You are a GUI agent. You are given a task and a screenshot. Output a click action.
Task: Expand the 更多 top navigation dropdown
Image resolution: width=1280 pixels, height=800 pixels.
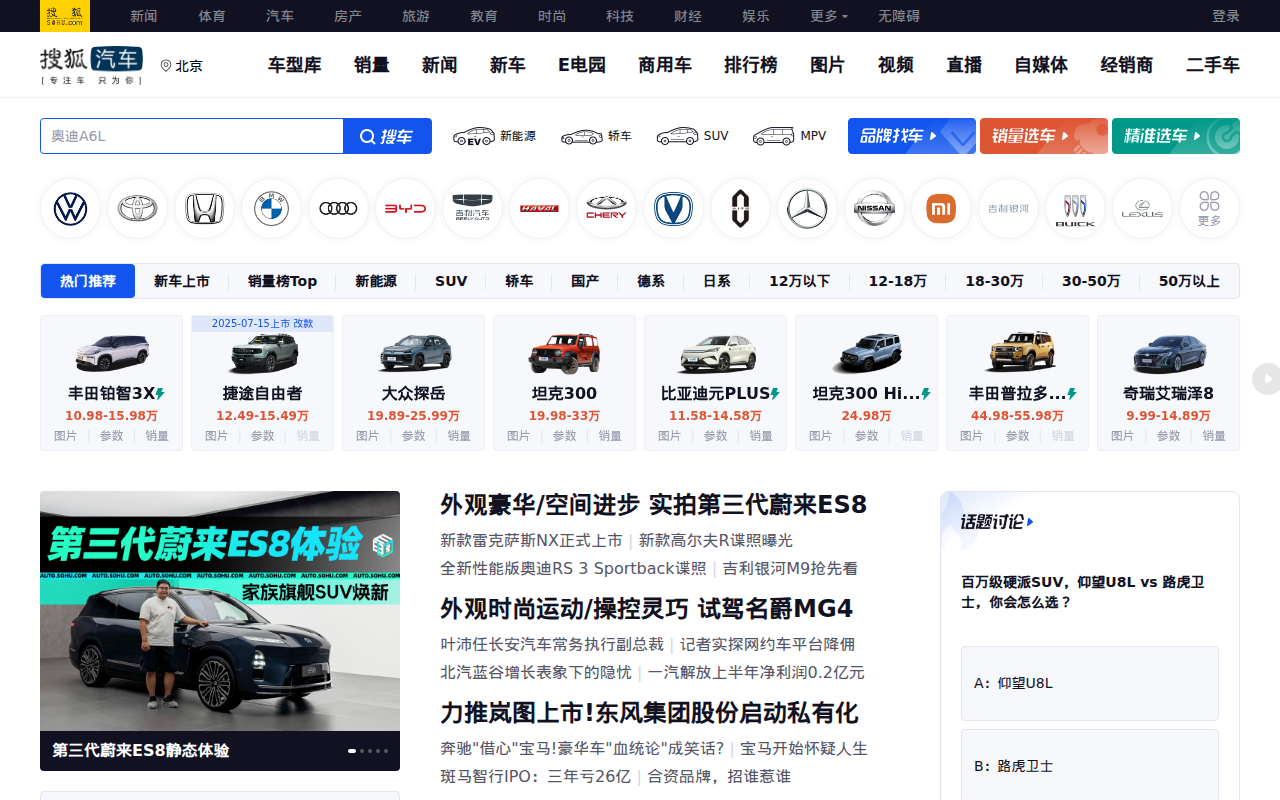tap(829, 16)
